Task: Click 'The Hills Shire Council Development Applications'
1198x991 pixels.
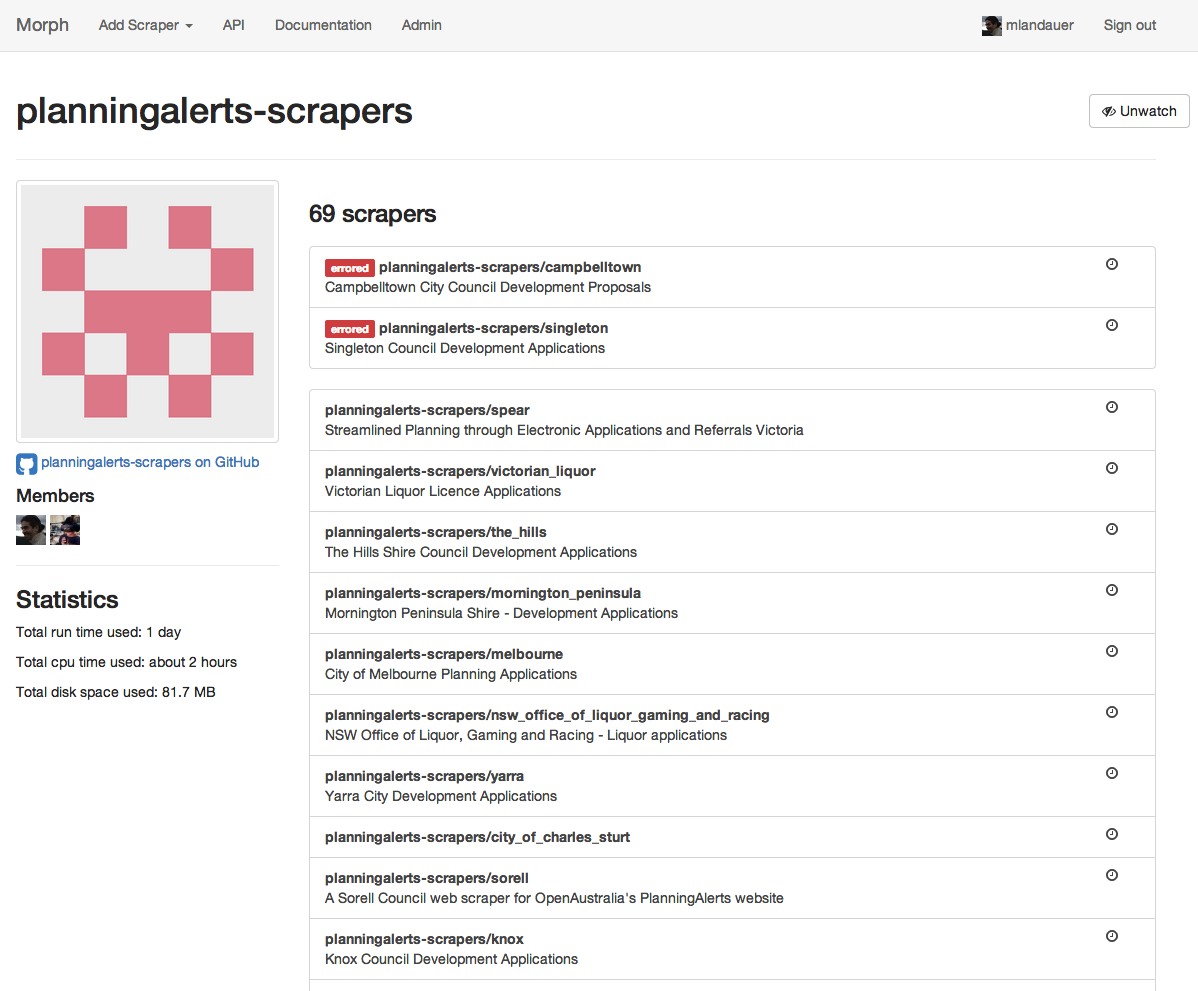Action: 481,552
